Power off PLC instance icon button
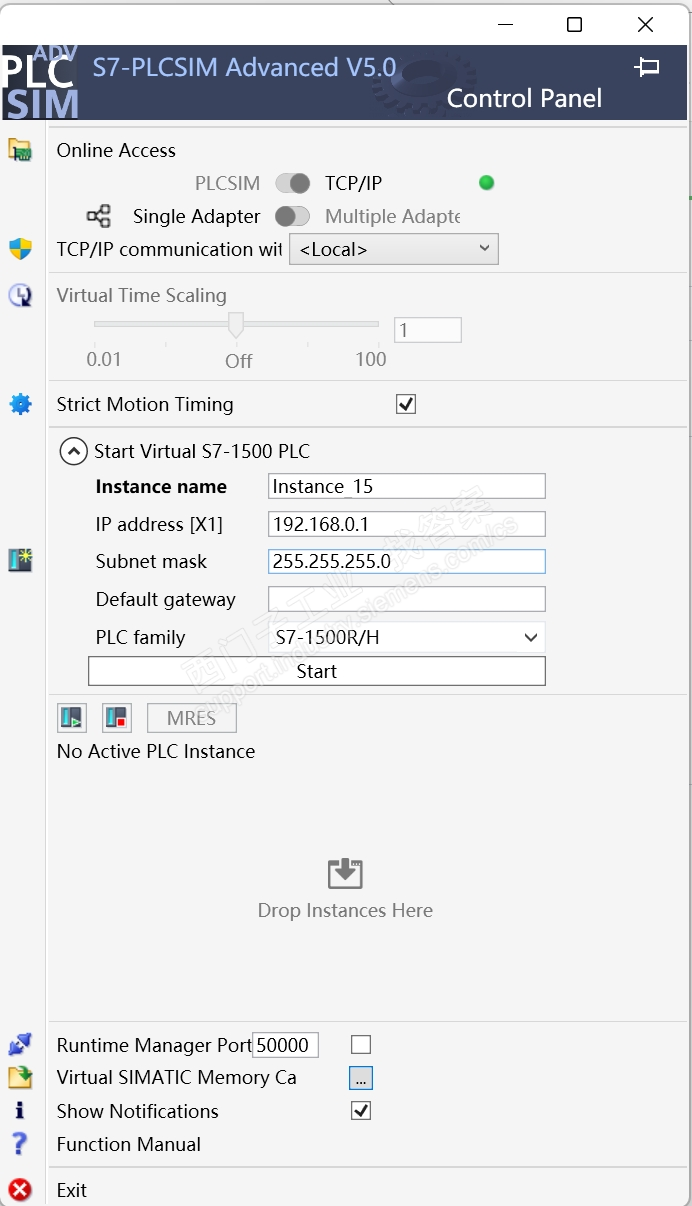Image resolution: width=692 pixels, height=1206 pixels. pyautogui.click(x=117, y=718)
